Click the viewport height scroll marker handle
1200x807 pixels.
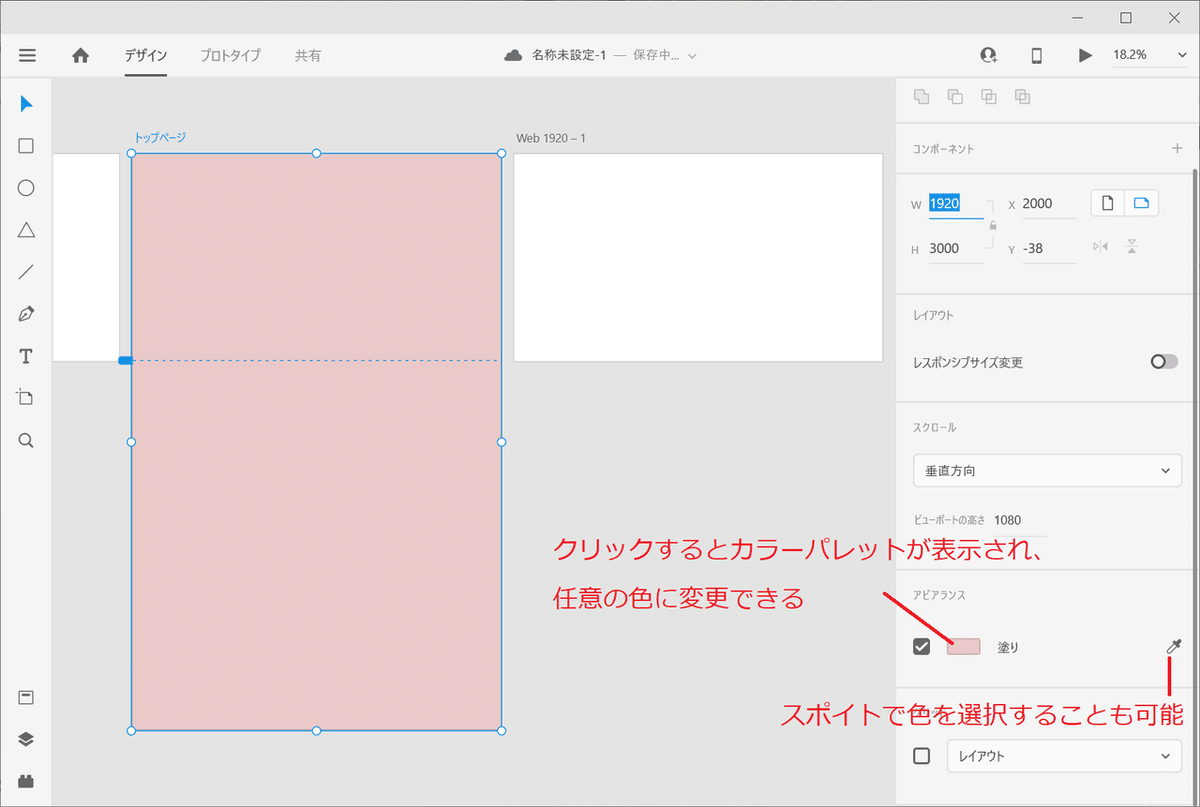pos(125,360)
